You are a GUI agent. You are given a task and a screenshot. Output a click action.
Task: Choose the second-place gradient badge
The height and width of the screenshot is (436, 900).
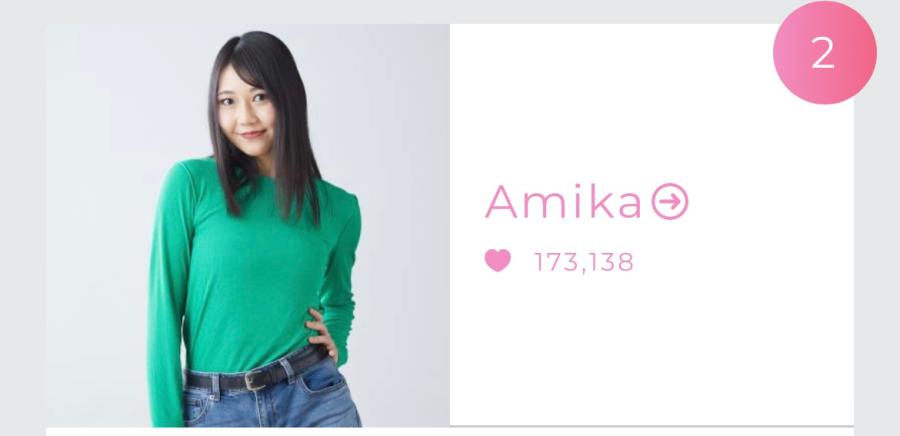click(825, 52)
